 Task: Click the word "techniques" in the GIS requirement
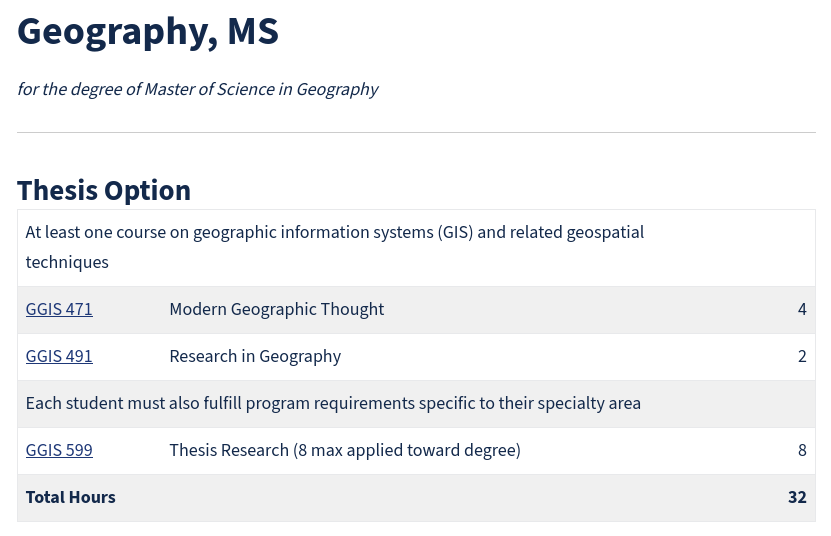tap(67, 263)
